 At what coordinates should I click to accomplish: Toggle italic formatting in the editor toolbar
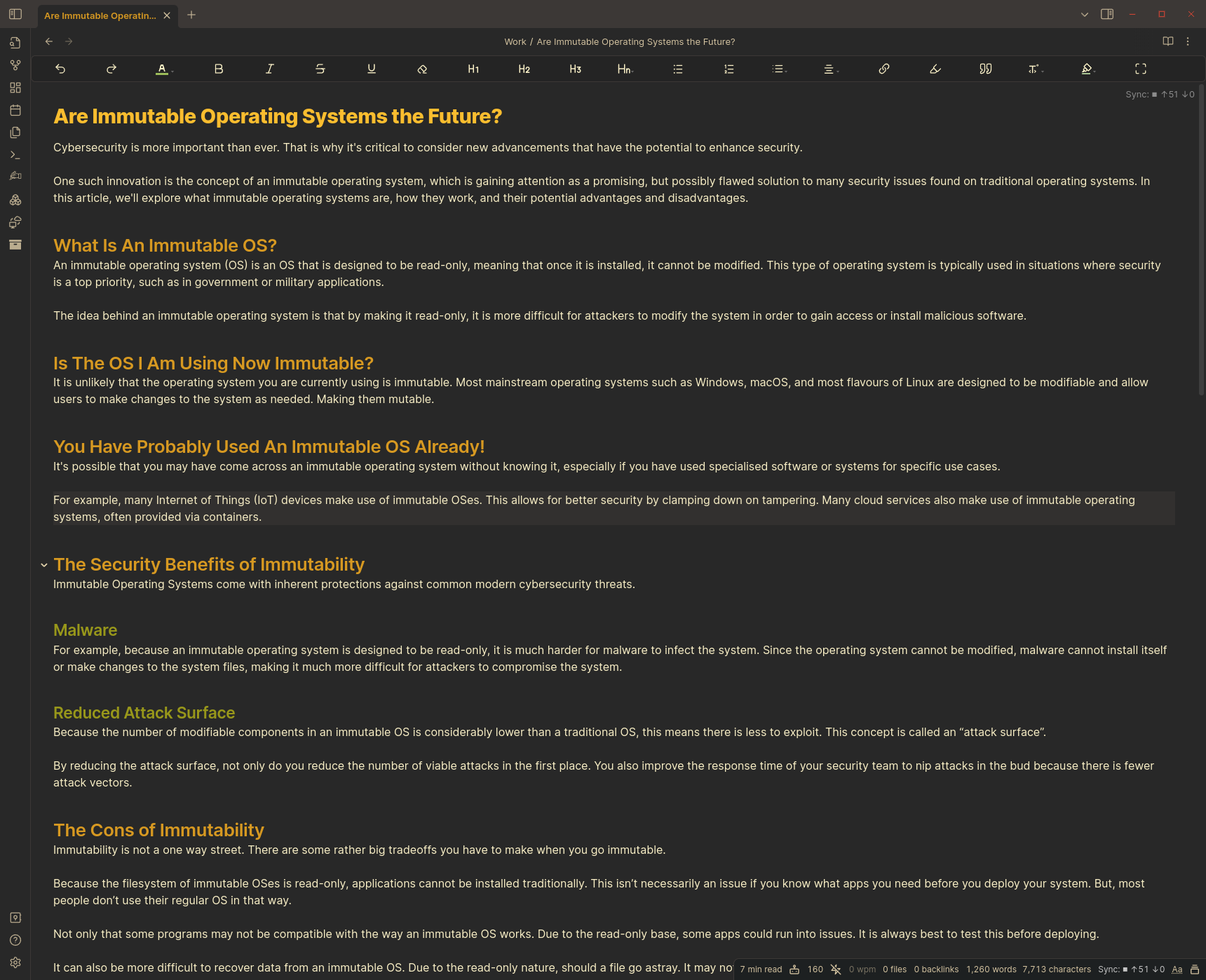click(x=270, y=69)
